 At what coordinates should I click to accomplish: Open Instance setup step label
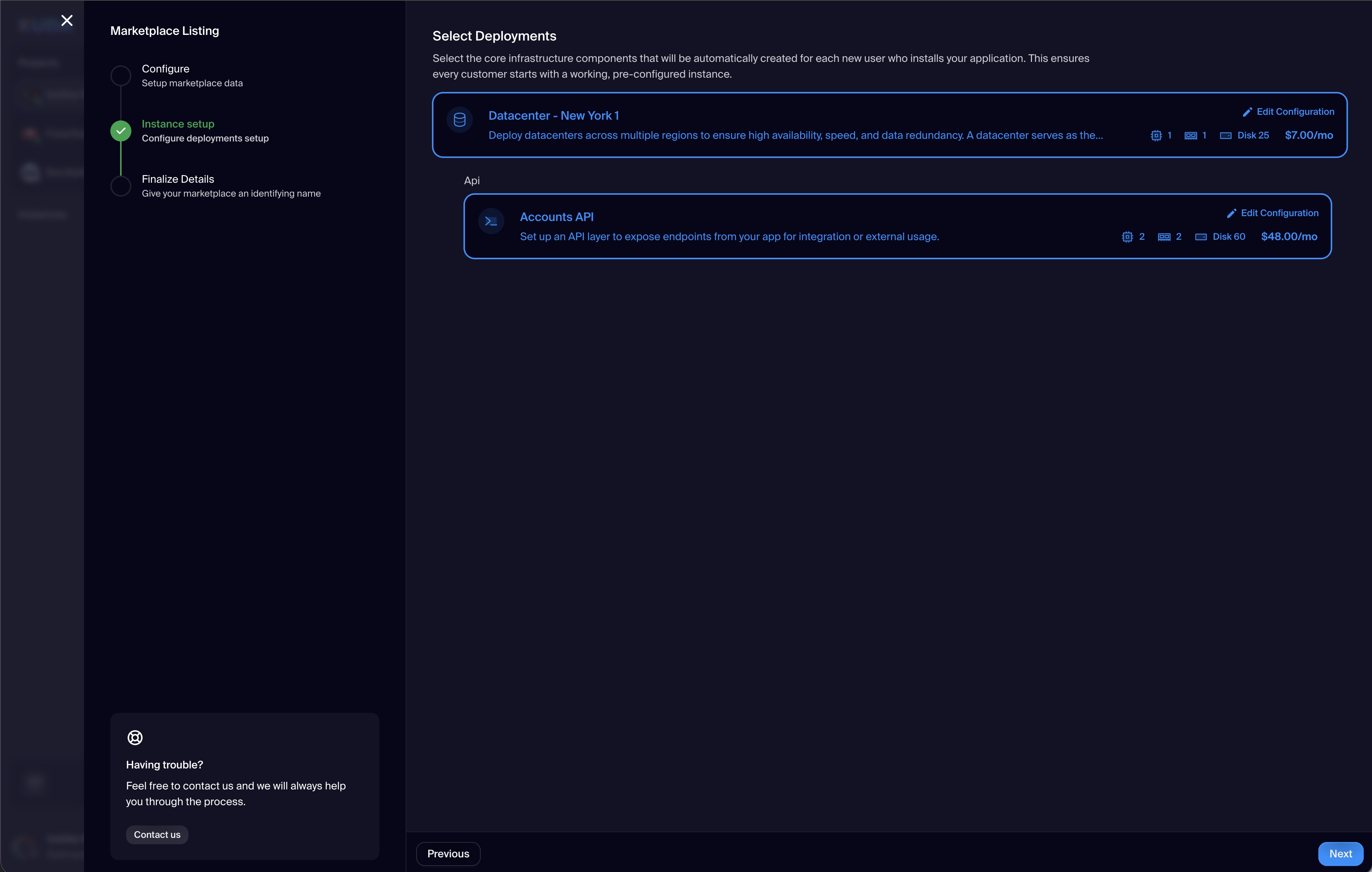click(x=178, y=124)
